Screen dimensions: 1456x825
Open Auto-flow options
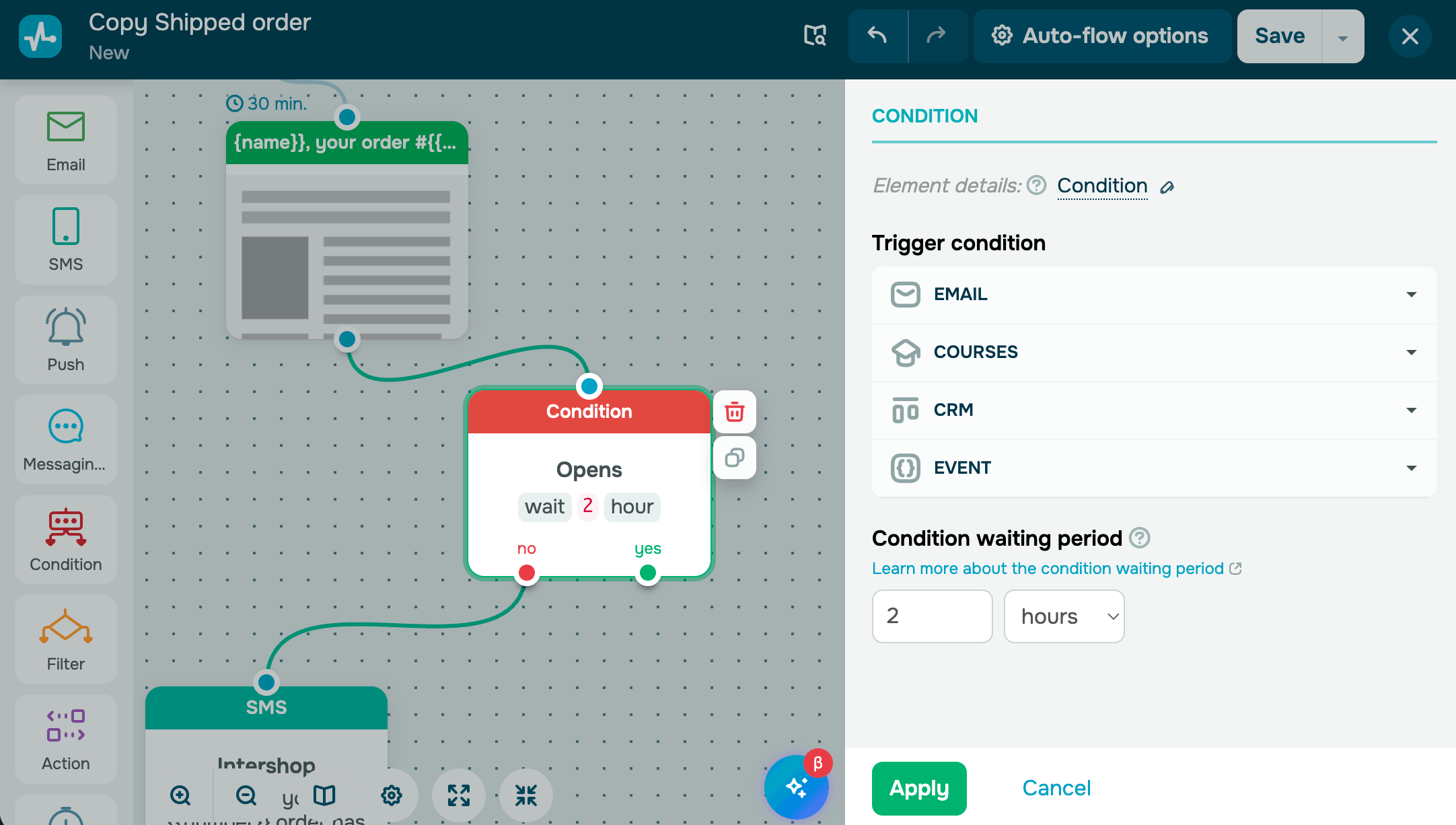1101,36
